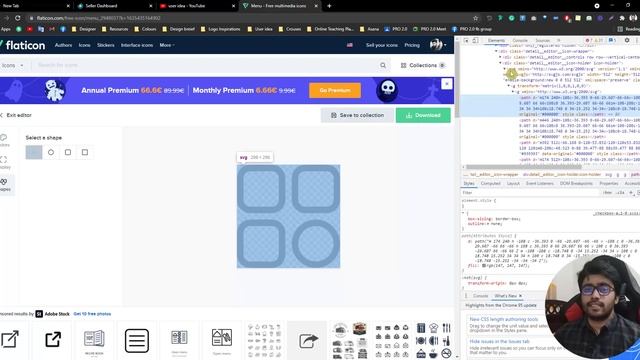Image resolution: width=640 pixels, height=360 pixels.
Task: Collapse the detail__editor__icon-wrapper div node
Action: pos(496,51)
